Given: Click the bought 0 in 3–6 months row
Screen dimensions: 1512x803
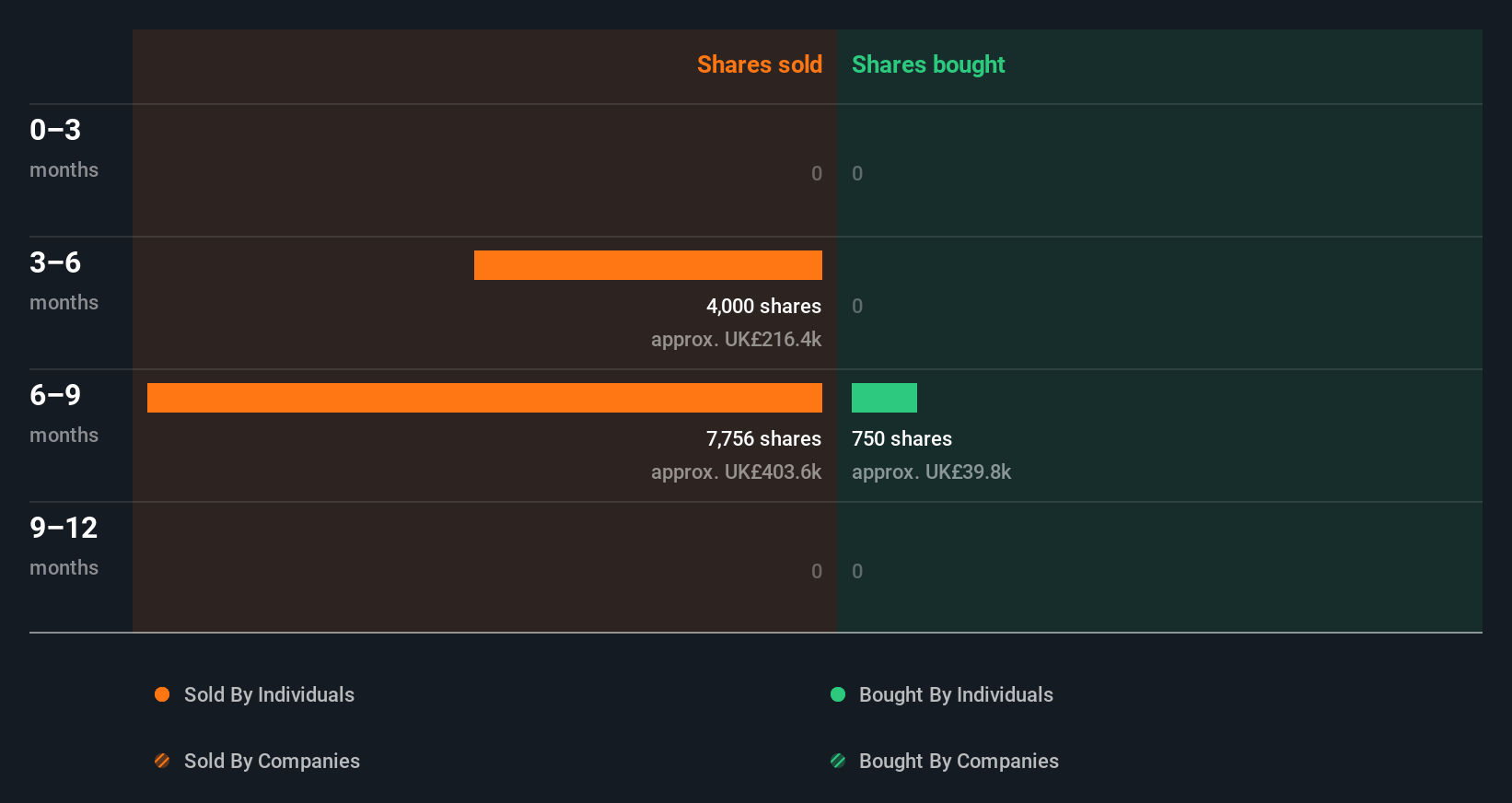Looking at the screenshot, I should click(x=857, y=306).
